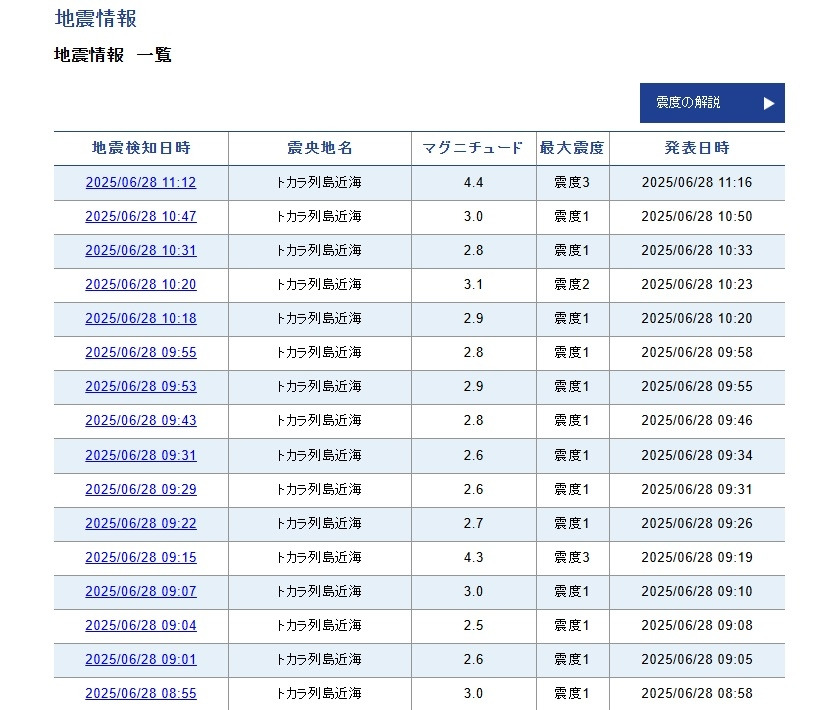Open earthquake link 2025/06/28 09:43
This screenshot has width=834, height=710.
pos(141,421)
